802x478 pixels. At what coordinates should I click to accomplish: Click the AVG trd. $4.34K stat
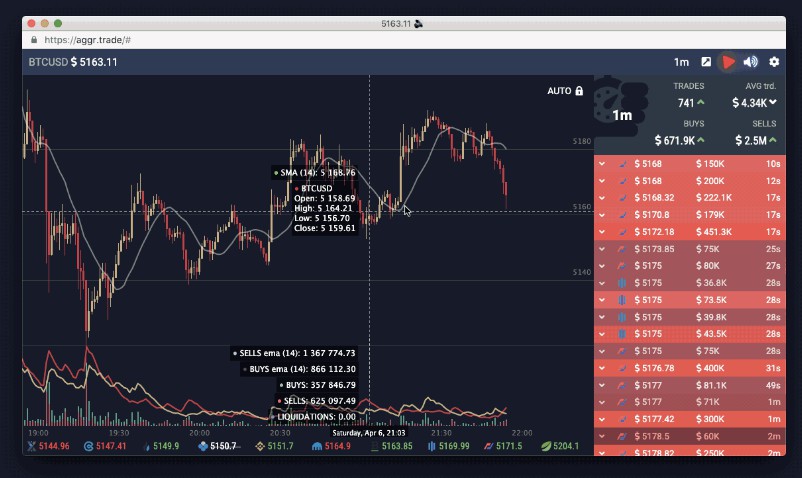(x=754, y=102)
